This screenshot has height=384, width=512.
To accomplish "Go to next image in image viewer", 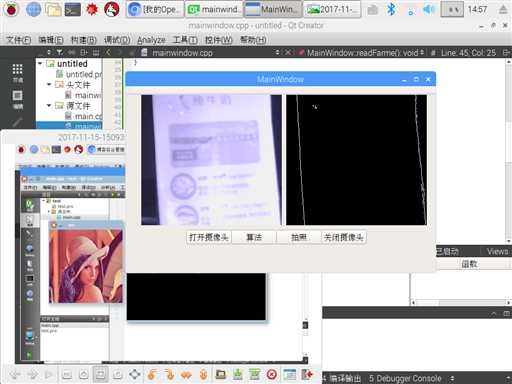I will click(x=32, y=374).
